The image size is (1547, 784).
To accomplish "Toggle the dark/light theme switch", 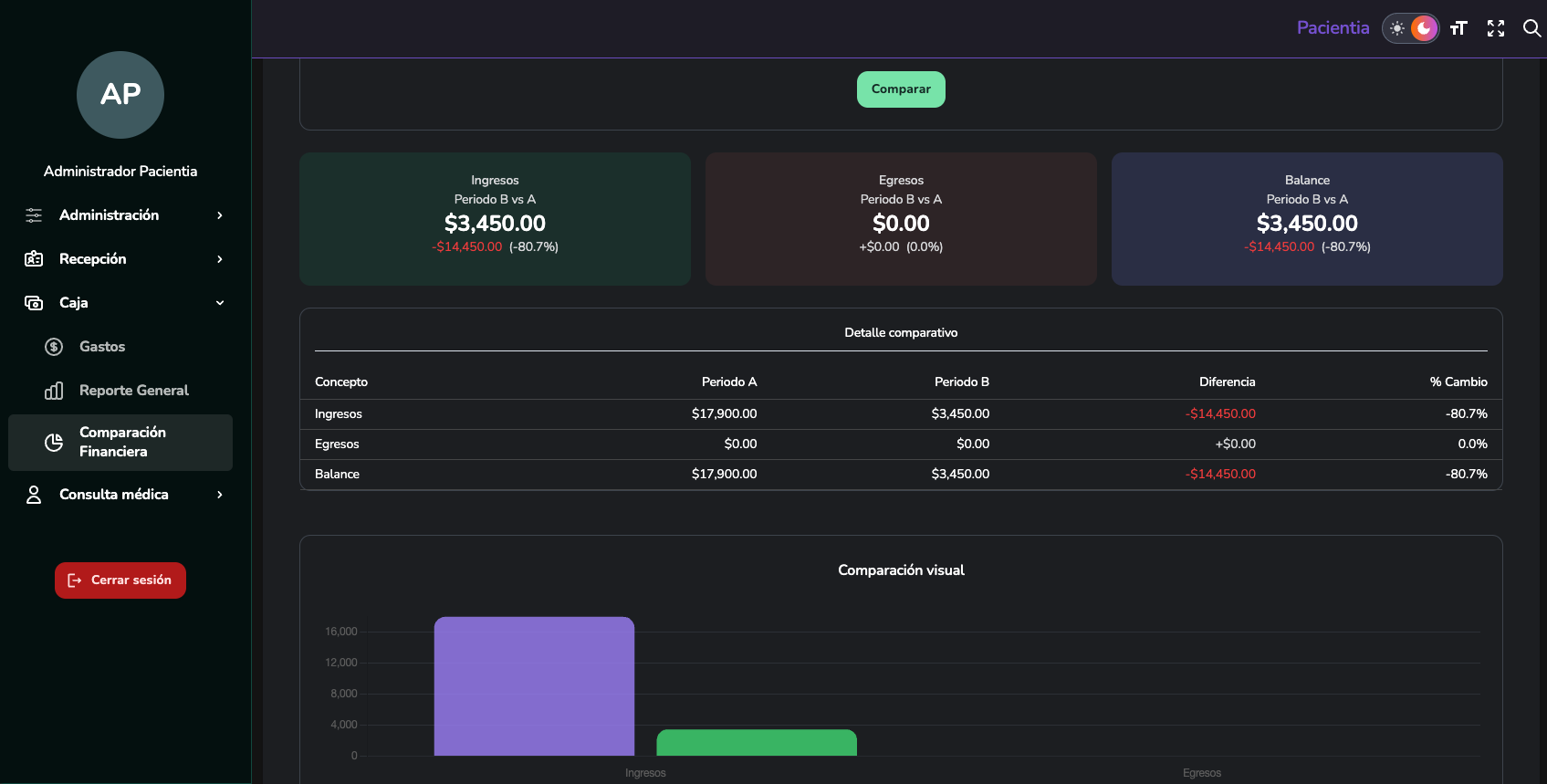I will pyautogui.click(x=1410, y=28).
